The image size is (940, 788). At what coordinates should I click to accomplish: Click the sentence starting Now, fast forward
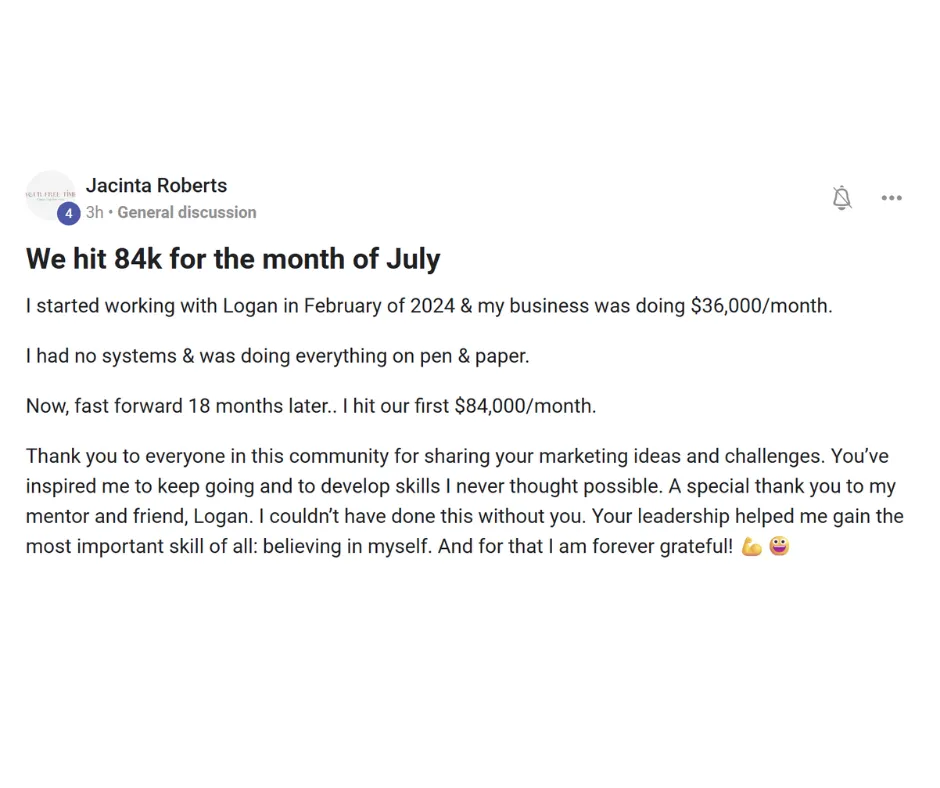[311, 406]
